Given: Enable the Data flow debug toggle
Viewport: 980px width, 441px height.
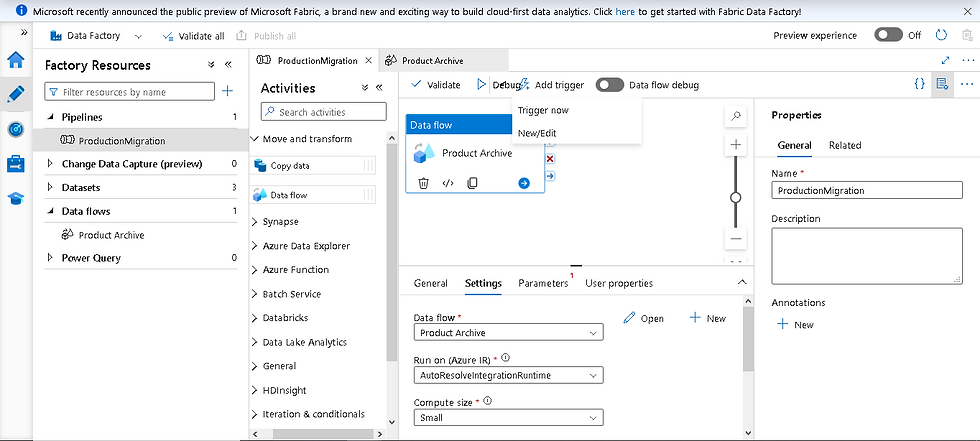Looking at the screenshot, I should pos(610,85).
